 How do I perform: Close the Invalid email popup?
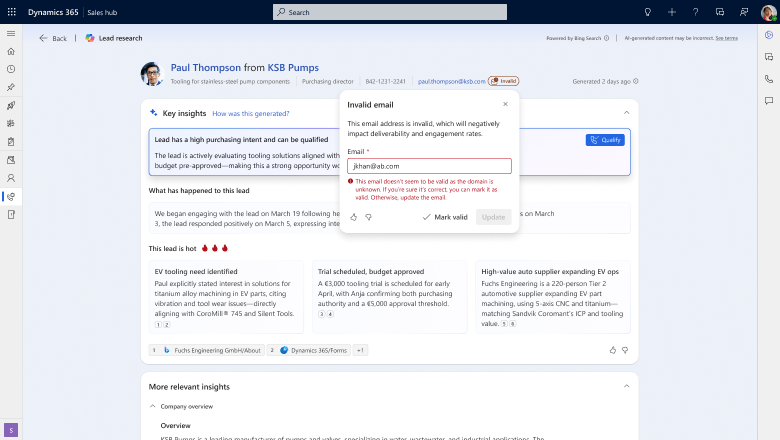505,103
